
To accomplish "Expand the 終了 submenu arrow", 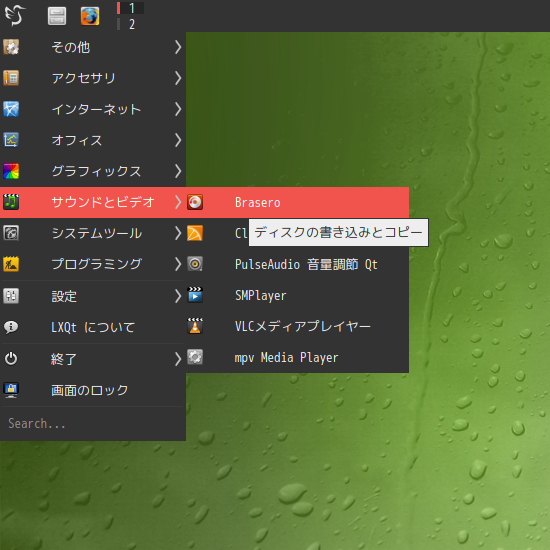I will point(178,359).
